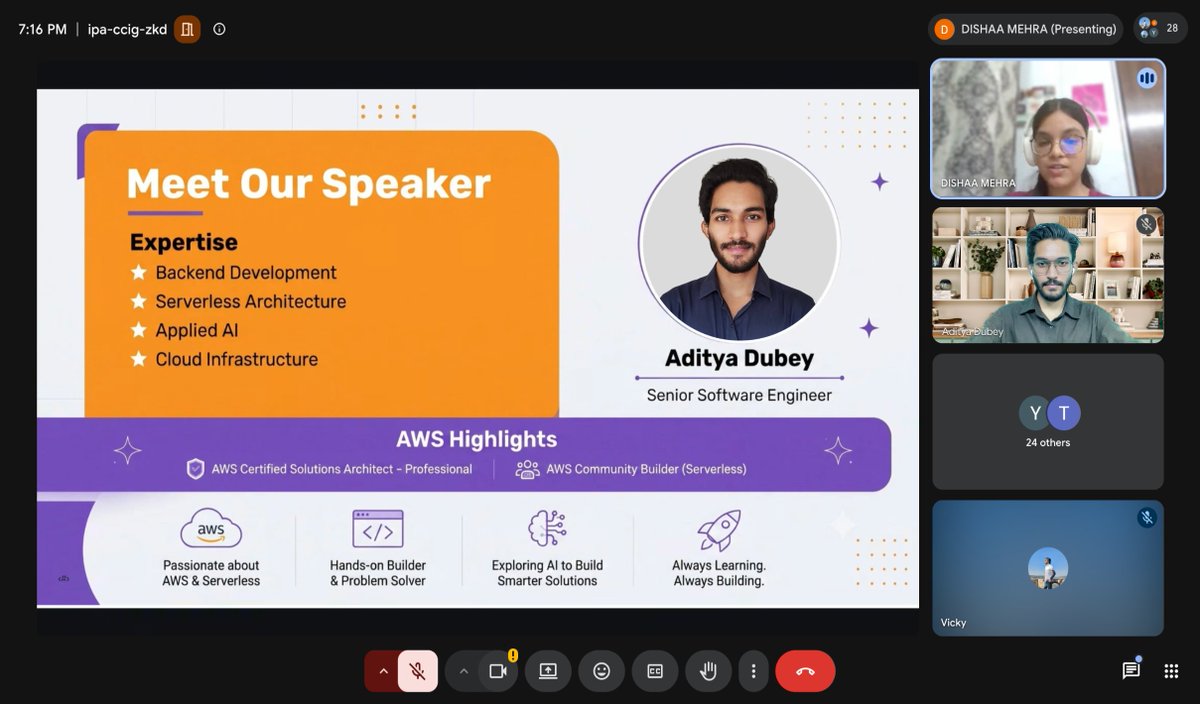The image size is (1200, 704).
Task: Open more options menu
Action: pyautogui.click(x=753, y=671)
